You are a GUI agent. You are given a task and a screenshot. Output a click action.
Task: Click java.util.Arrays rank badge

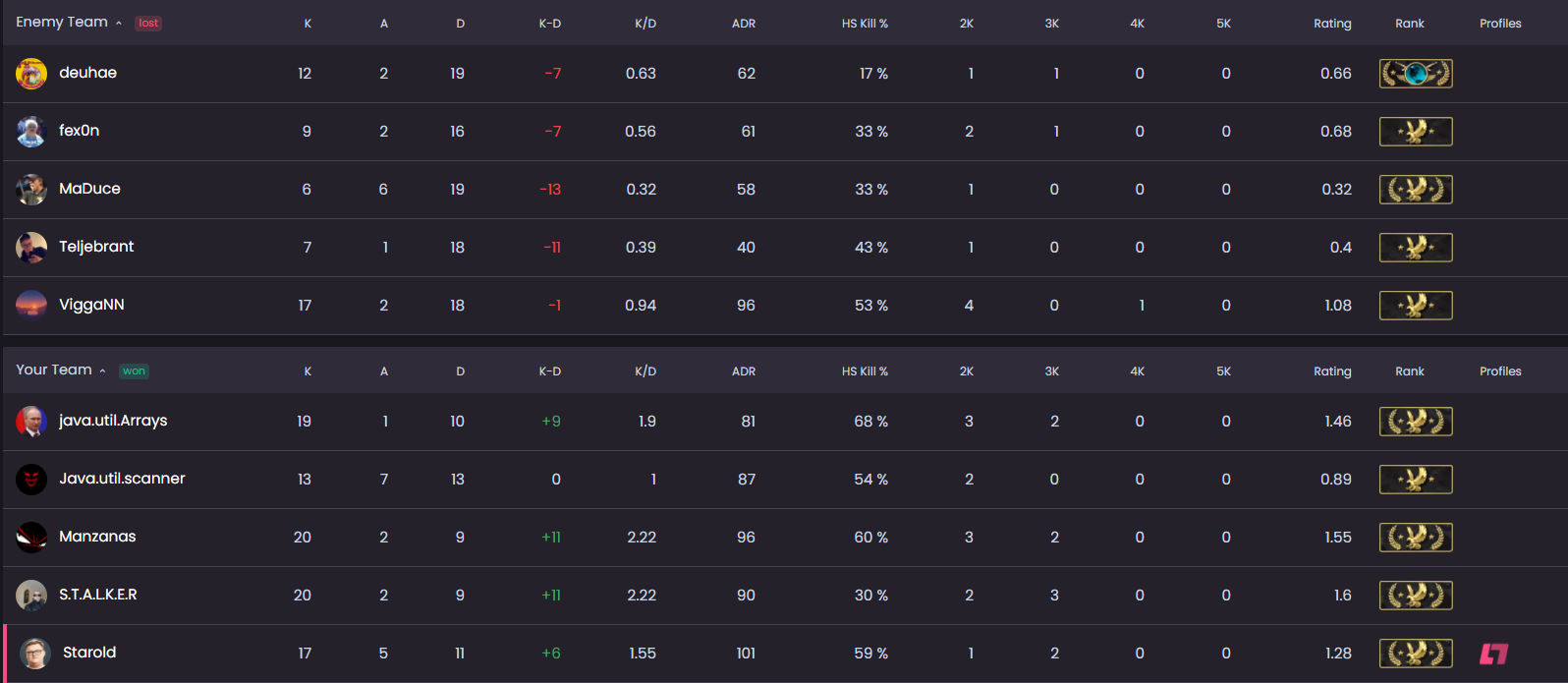pos(1416,422)
